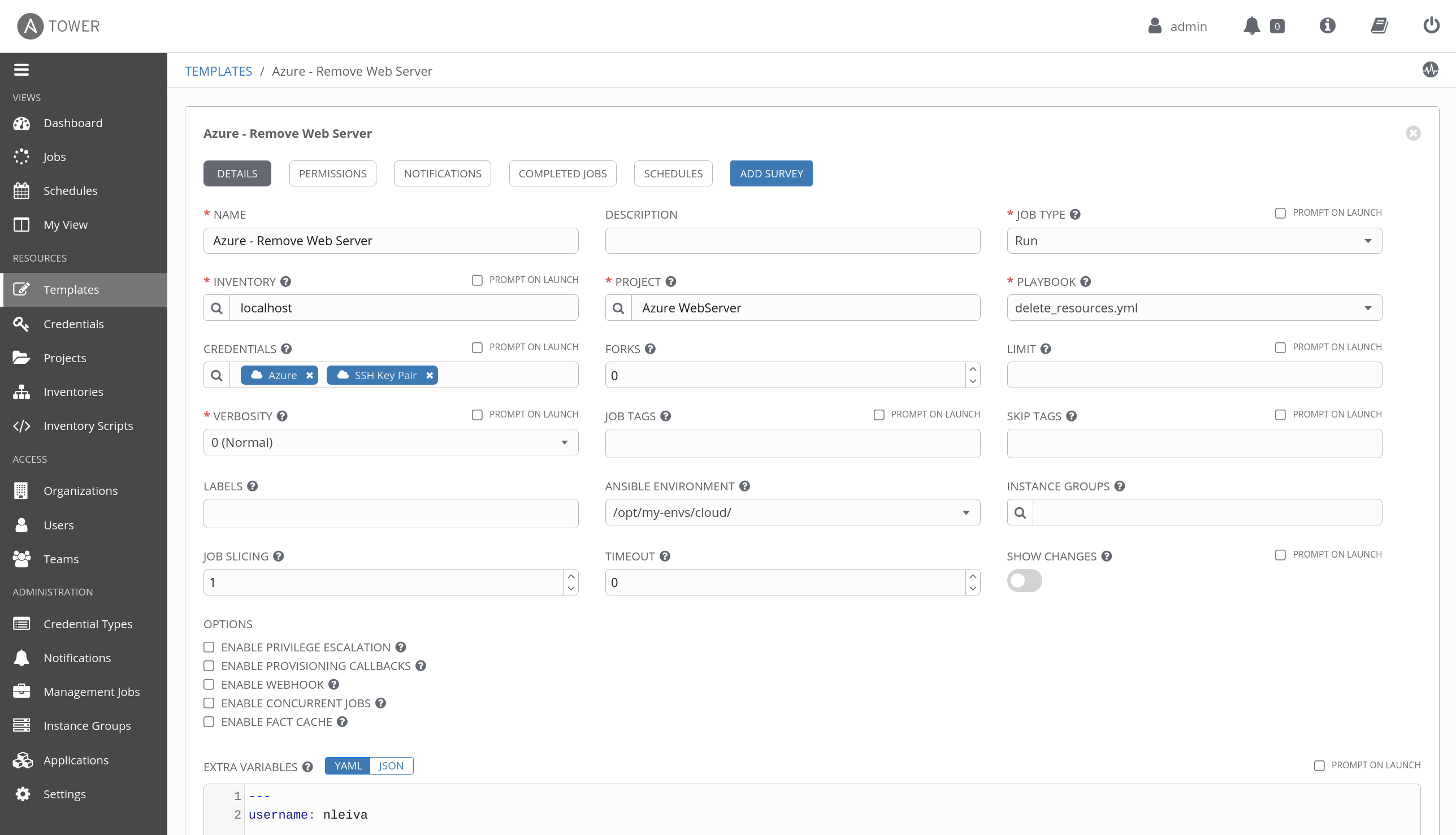The image size is (1456, 835).
Task: Click the power logout icon
Action: pos(1431,26)
